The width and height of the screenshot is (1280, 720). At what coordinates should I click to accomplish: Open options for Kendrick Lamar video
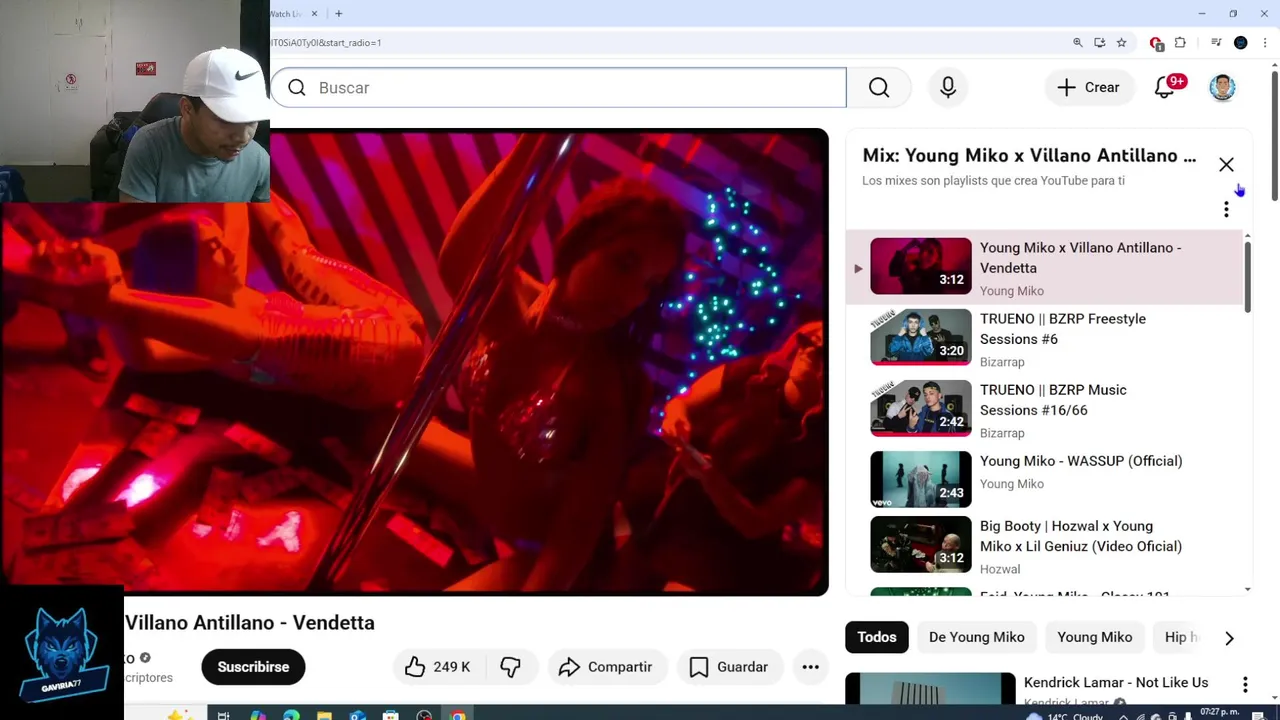[1245, 684]
